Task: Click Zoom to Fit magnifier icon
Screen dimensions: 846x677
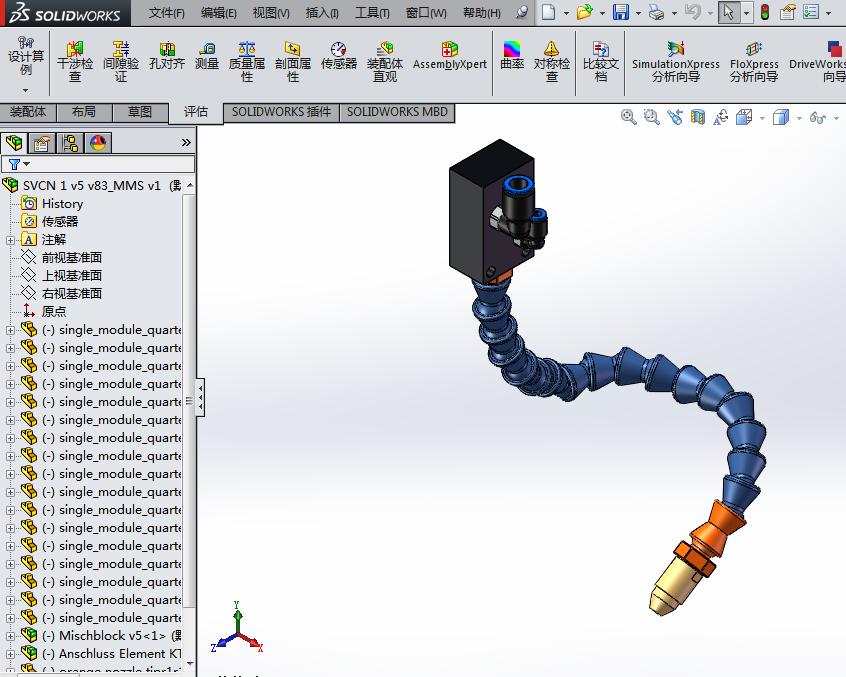Action: tap(629, 117)
